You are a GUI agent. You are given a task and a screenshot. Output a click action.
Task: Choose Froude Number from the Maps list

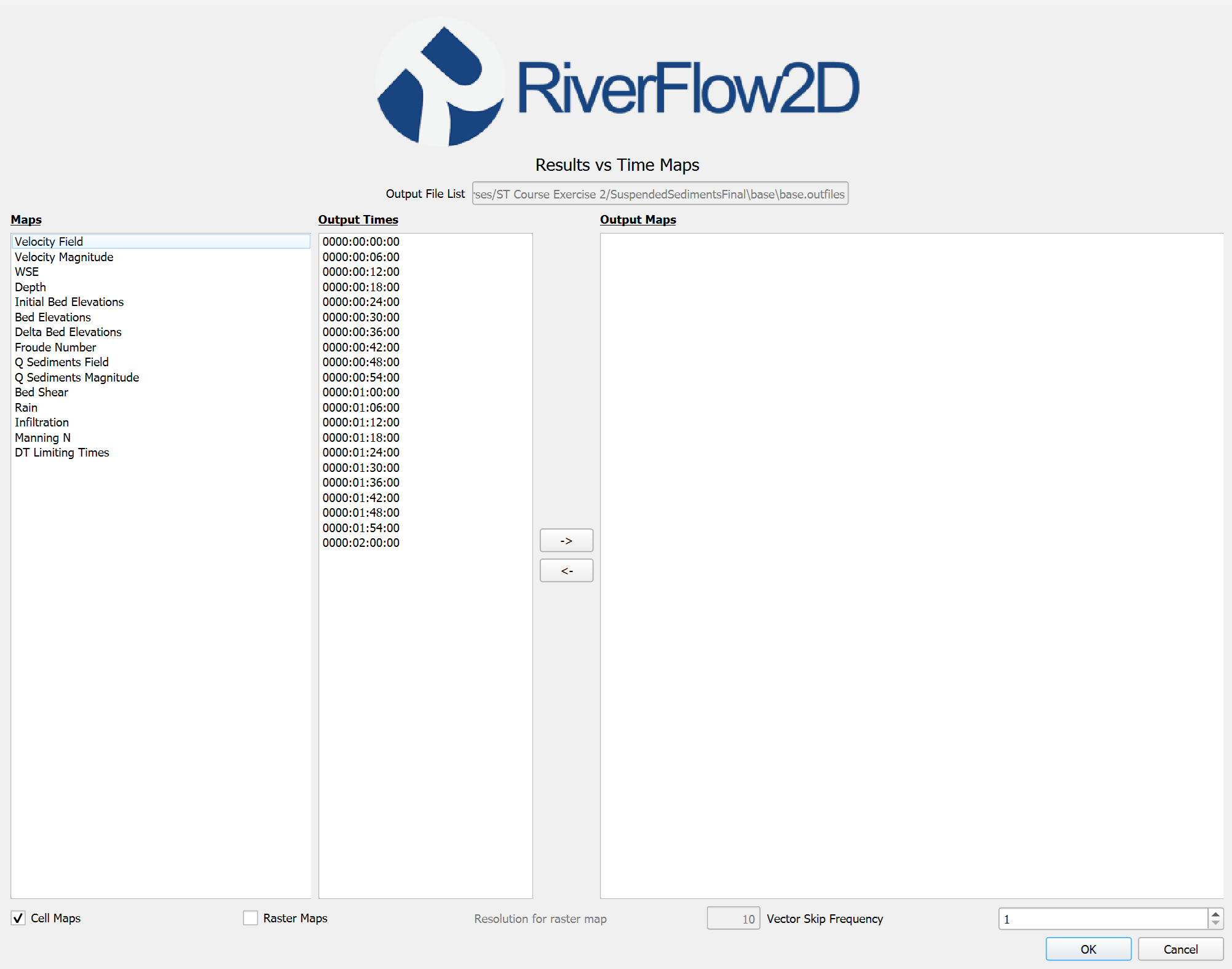tap(55, 347)
